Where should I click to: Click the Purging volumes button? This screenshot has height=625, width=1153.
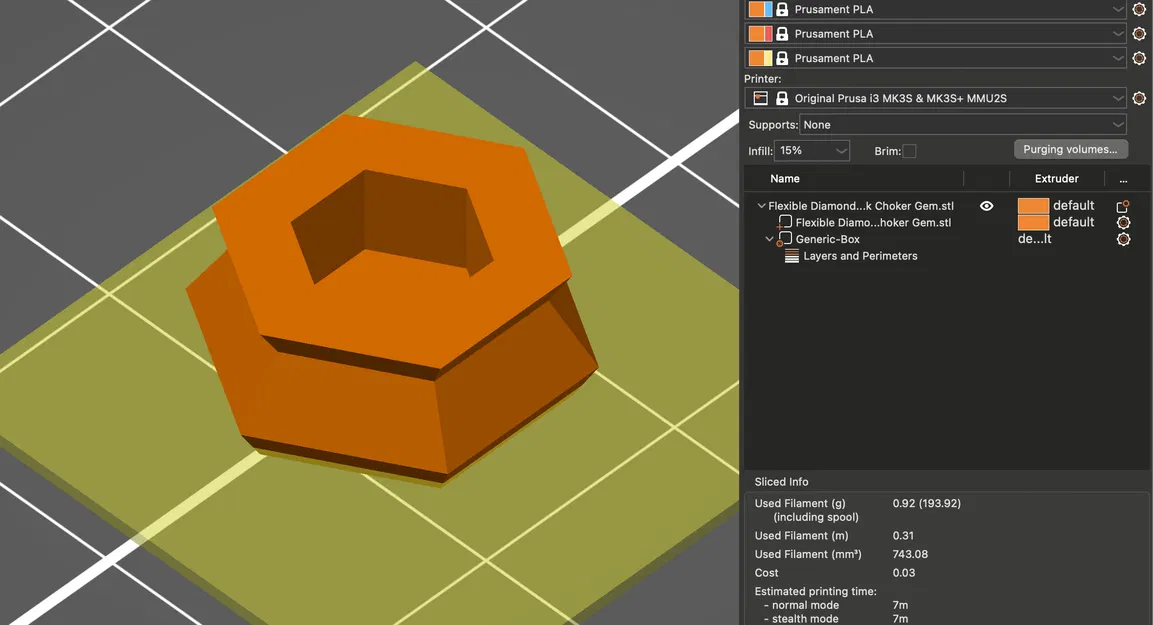coord(1070,149)
